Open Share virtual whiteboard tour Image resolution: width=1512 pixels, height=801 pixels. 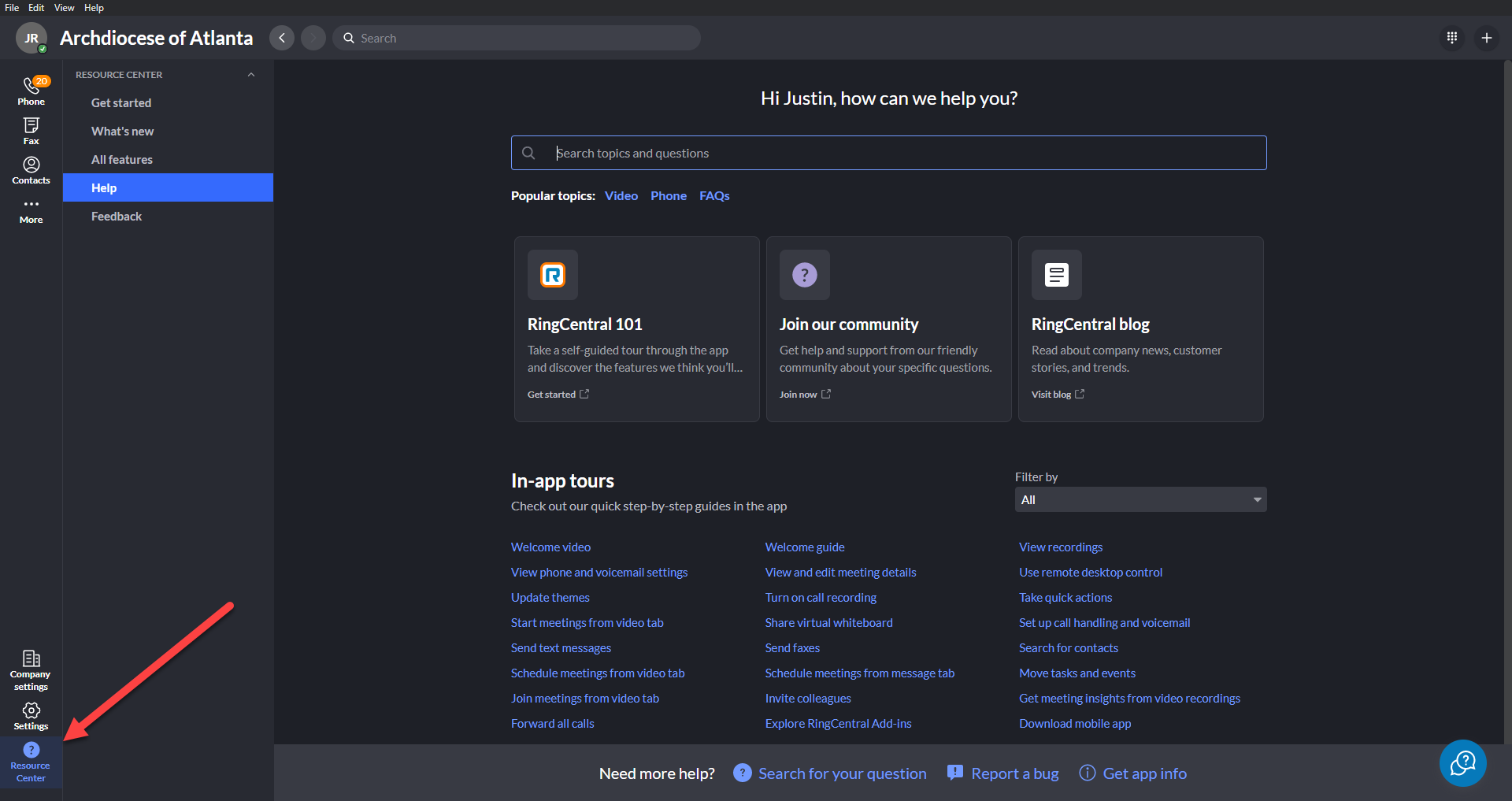(828, 622)
